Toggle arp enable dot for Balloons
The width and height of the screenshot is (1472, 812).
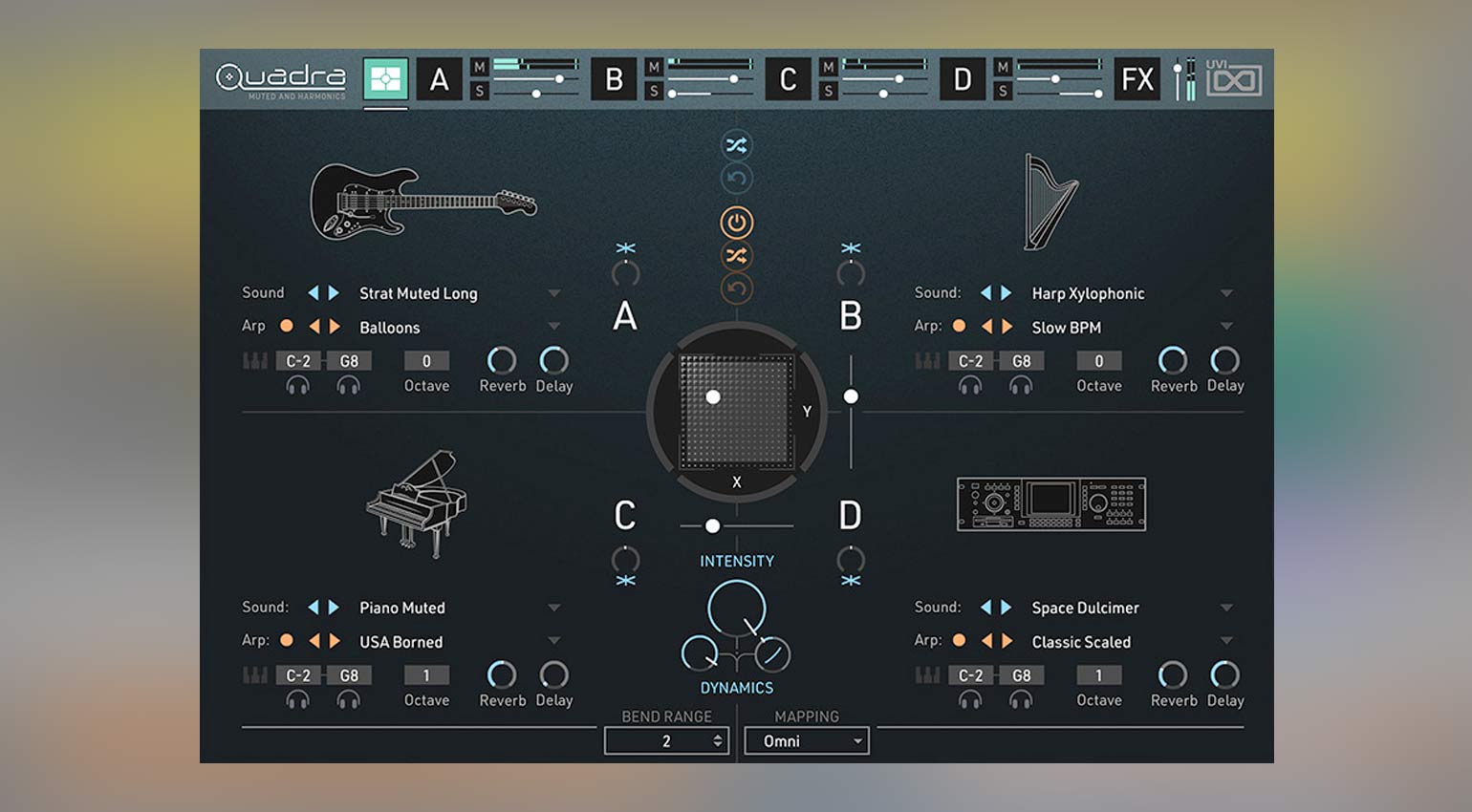(x=286, y=326)
